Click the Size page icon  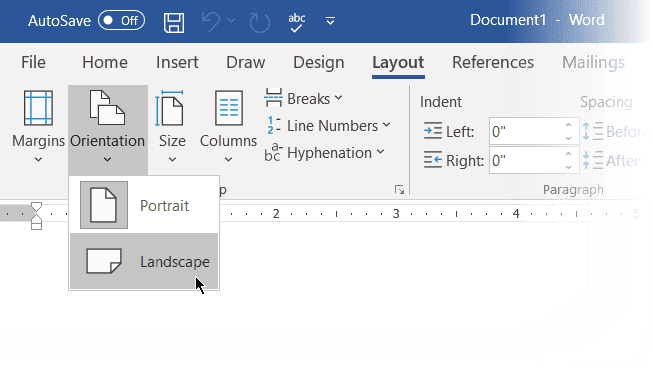tap(170, 108)
